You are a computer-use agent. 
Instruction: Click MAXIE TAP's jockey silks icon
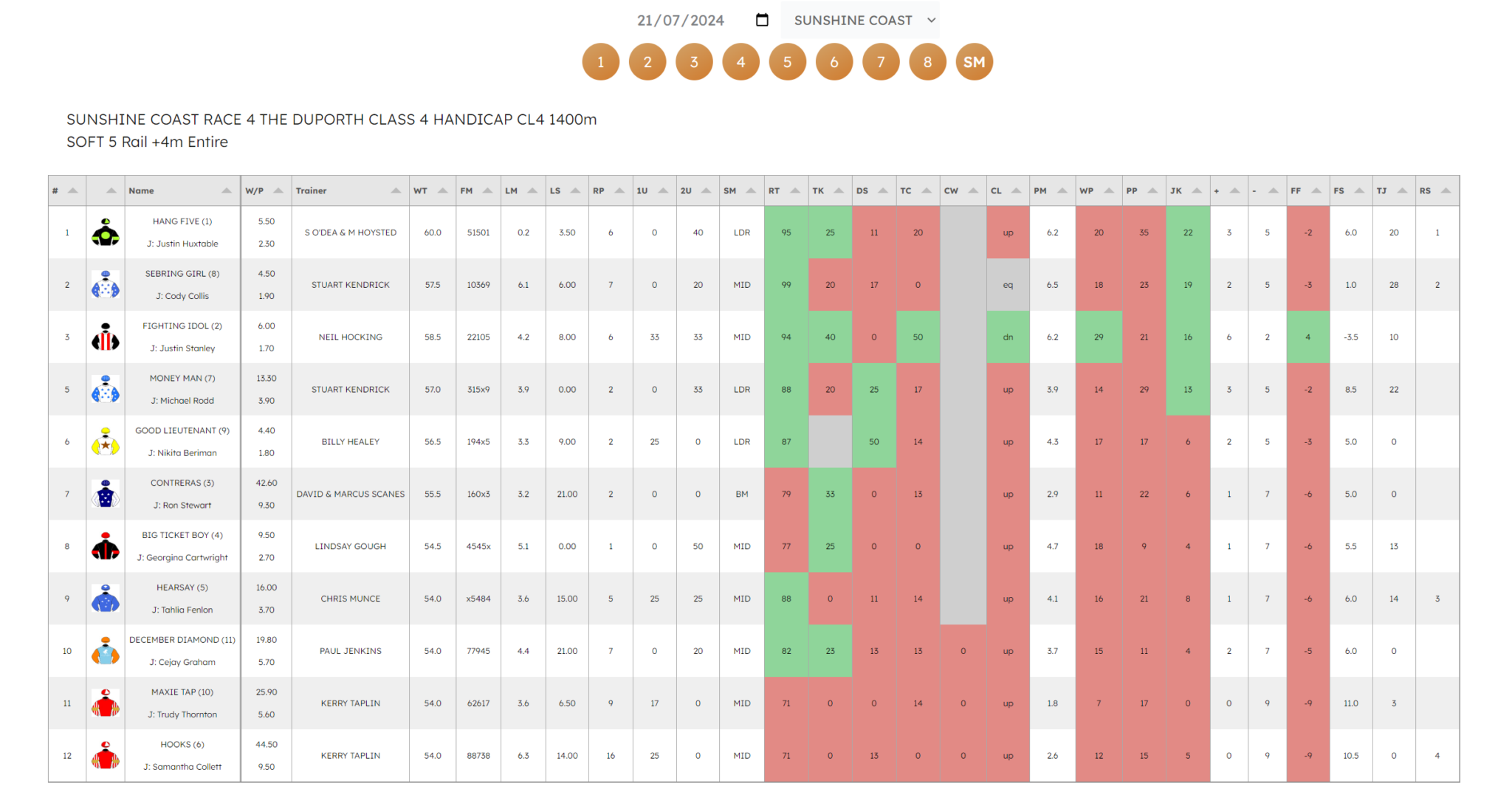tap(106, 703)
